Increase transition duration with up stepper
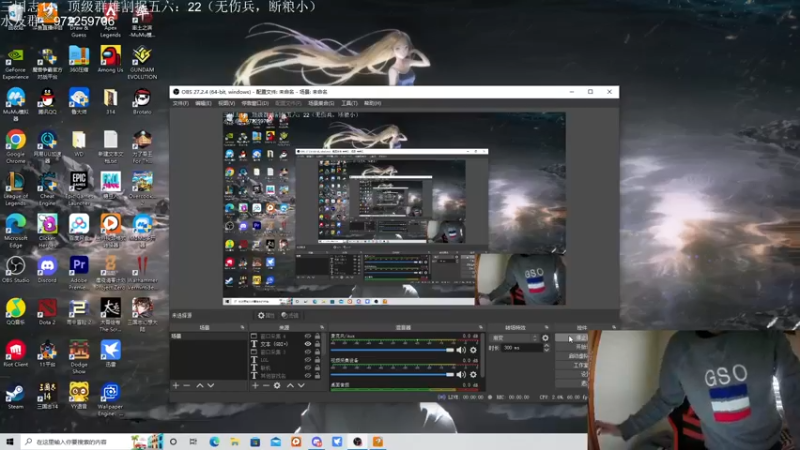Viewport: 800px width, 450px height. (546, 346)
